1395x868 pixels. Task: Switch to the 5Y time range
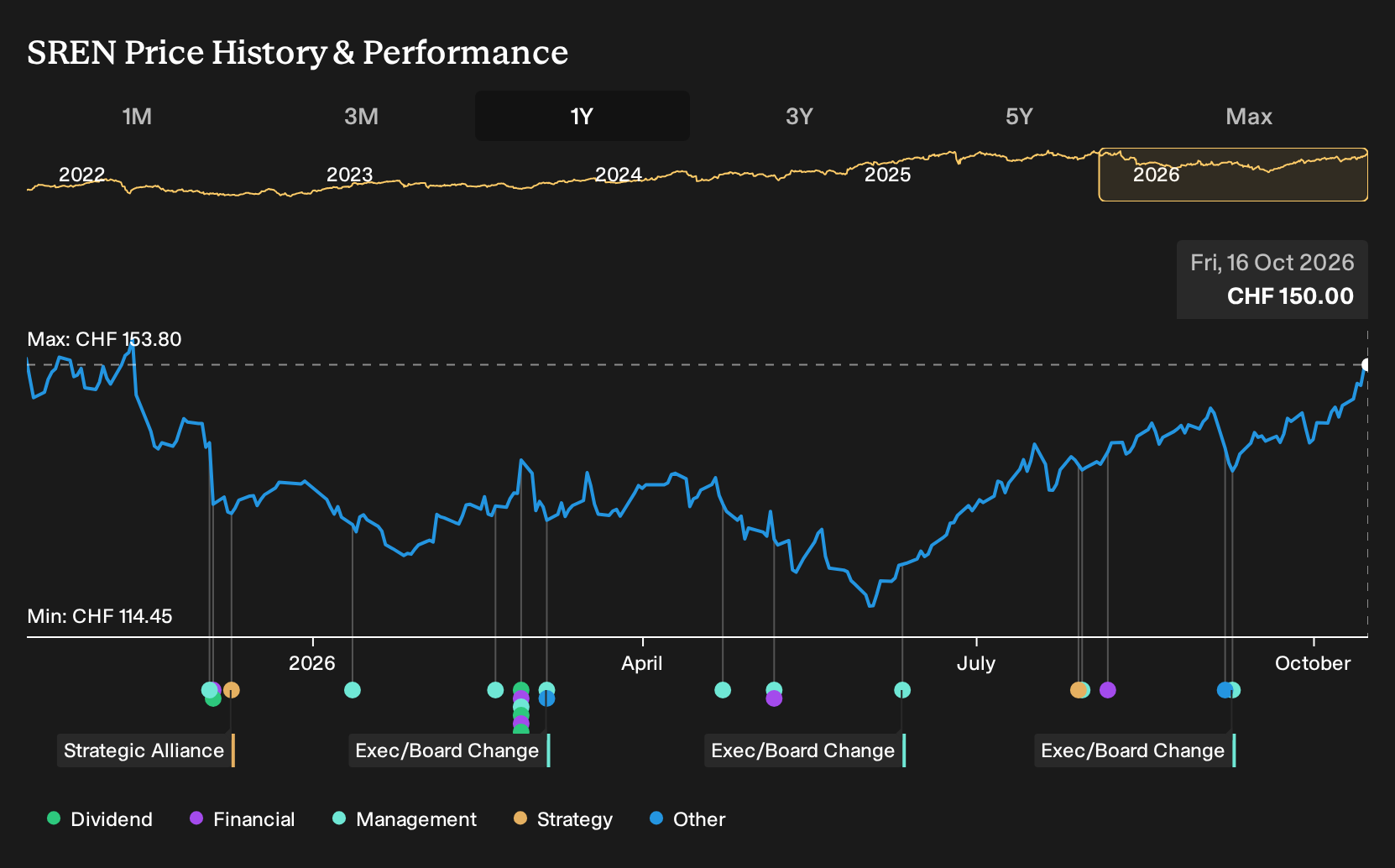1019,116
